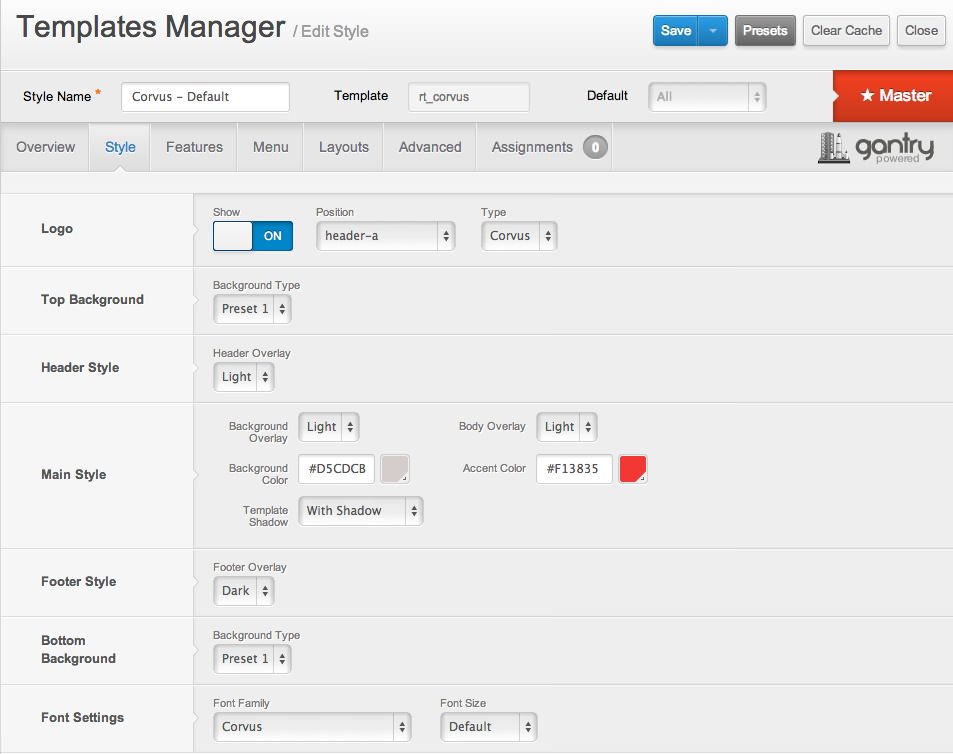Viewport: 953px width, 754px height.
Task: Click the Master badge
Action: coord(893,95)
